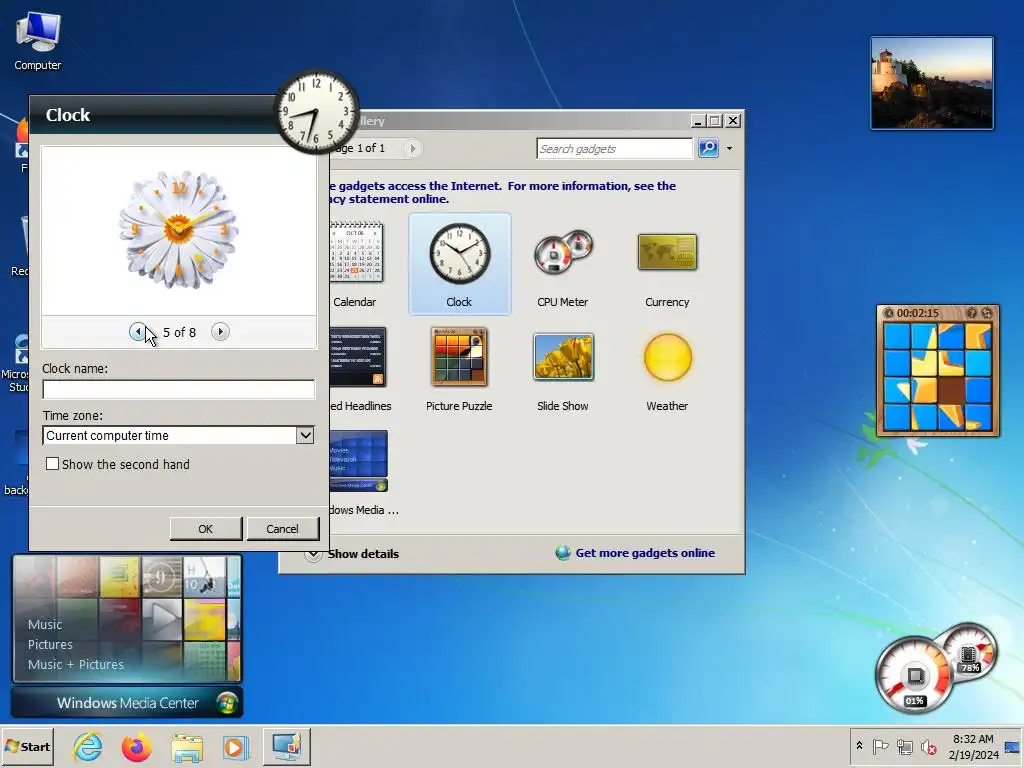Show the previous clock face style
The width and height of the screenshot is (1024, 768).
[x=137, y=332]
